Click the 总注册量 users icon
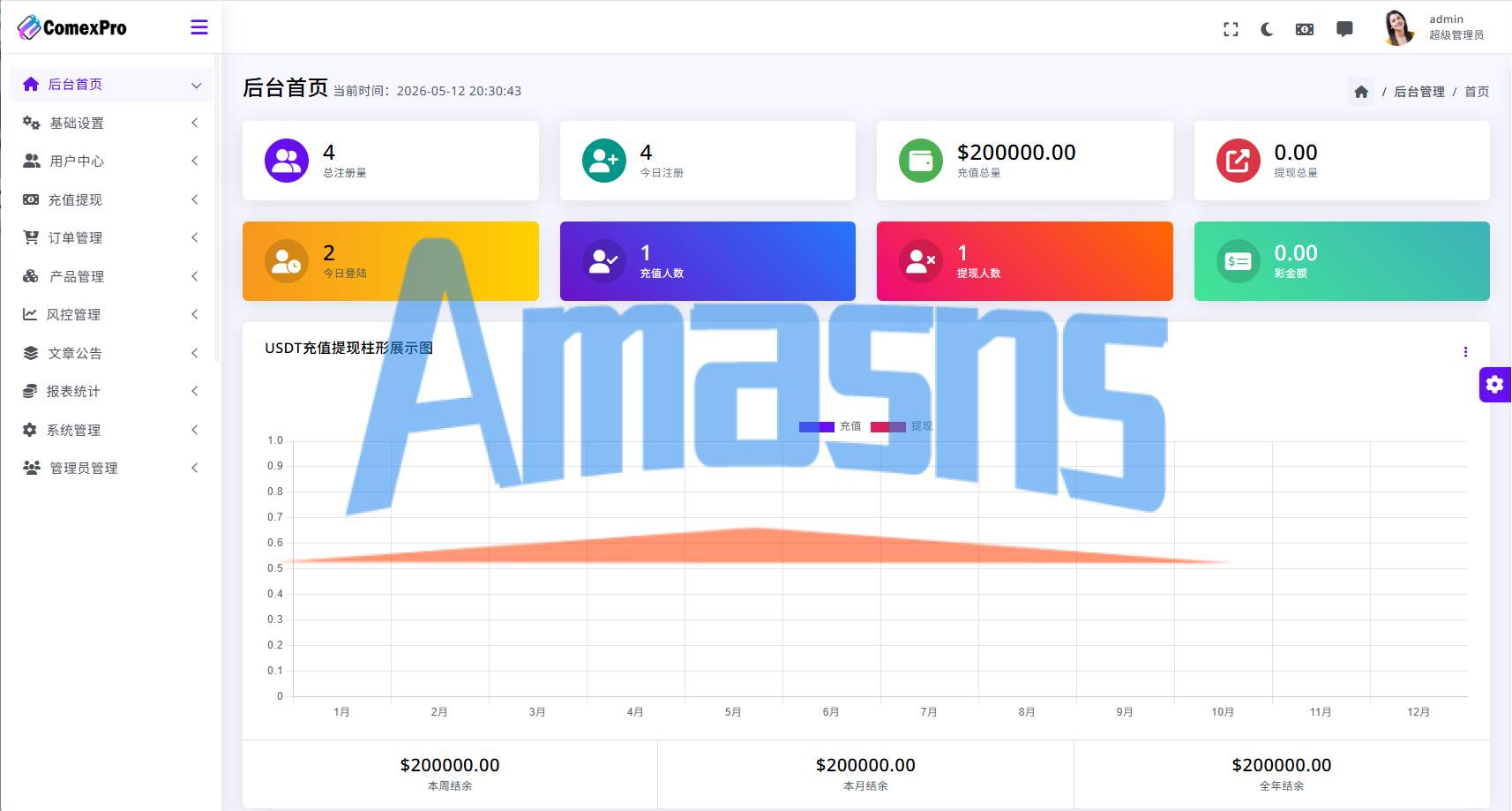 pos(287,161)
